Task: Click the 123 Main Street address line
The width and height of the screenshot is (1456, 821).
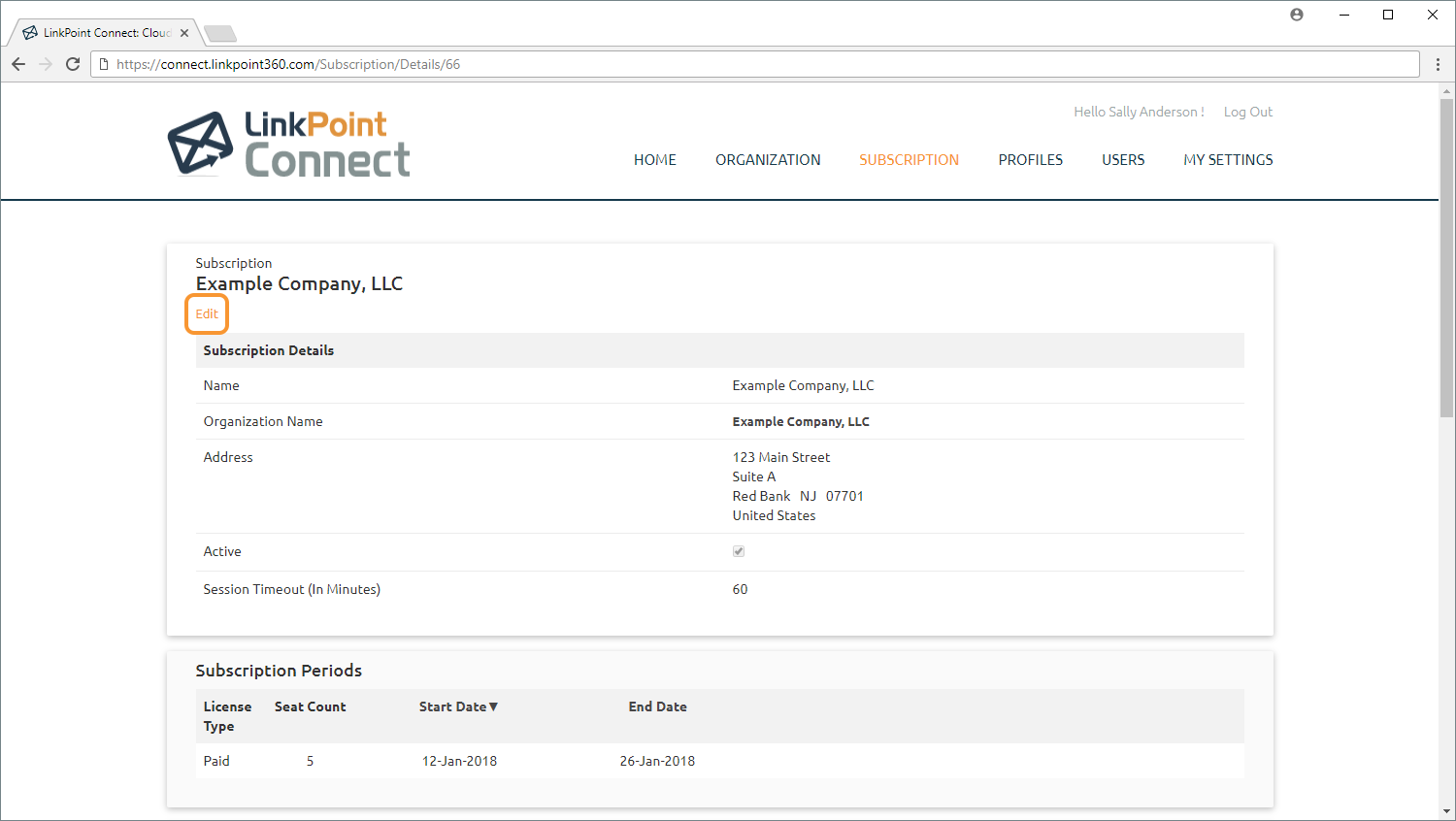Action: pyautogui.click(x=781, y=457)
